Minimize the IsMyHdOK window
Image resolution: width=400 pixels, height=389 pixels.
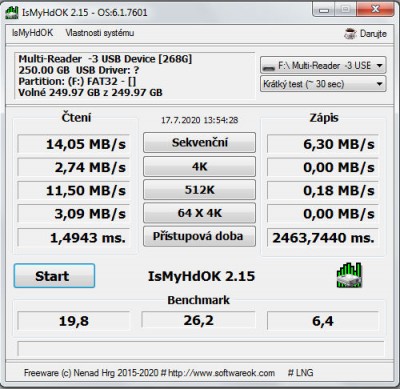[324, 10]
